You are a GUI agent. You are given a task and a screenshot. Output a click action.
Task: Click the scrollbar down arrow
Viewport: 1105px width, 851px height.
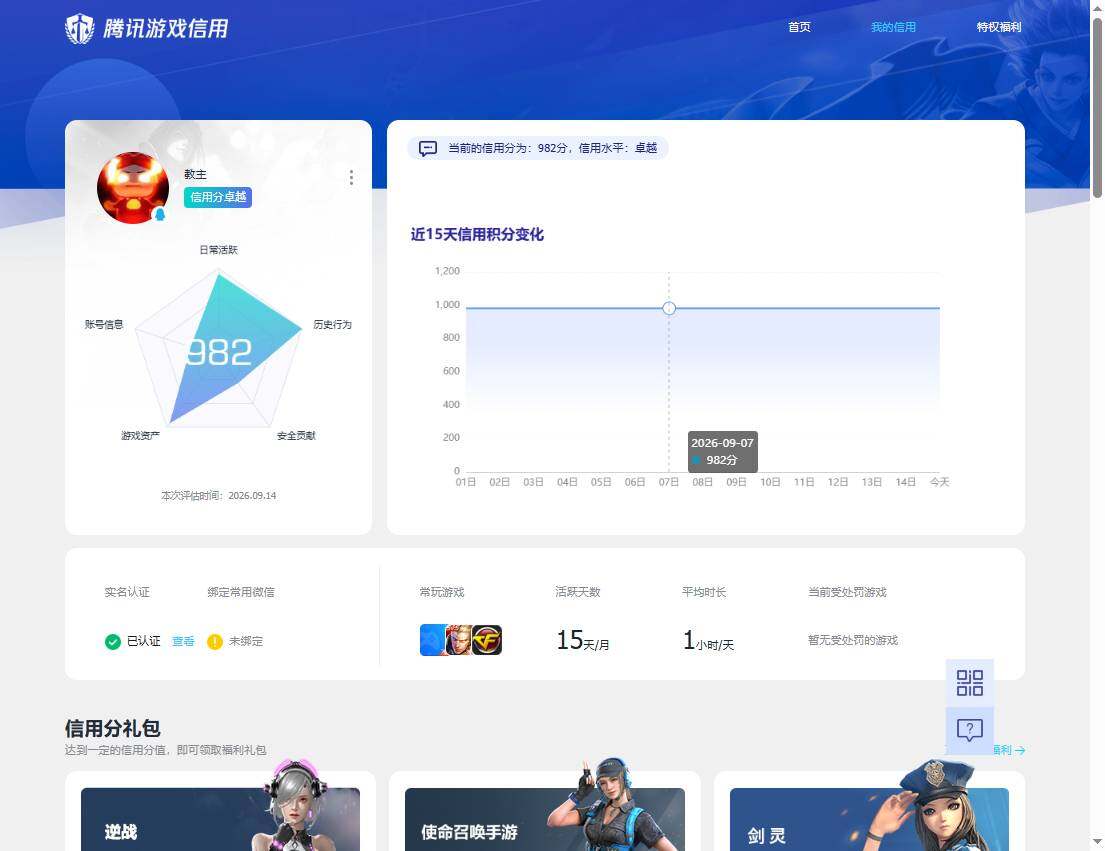(x=1097, y=841)
